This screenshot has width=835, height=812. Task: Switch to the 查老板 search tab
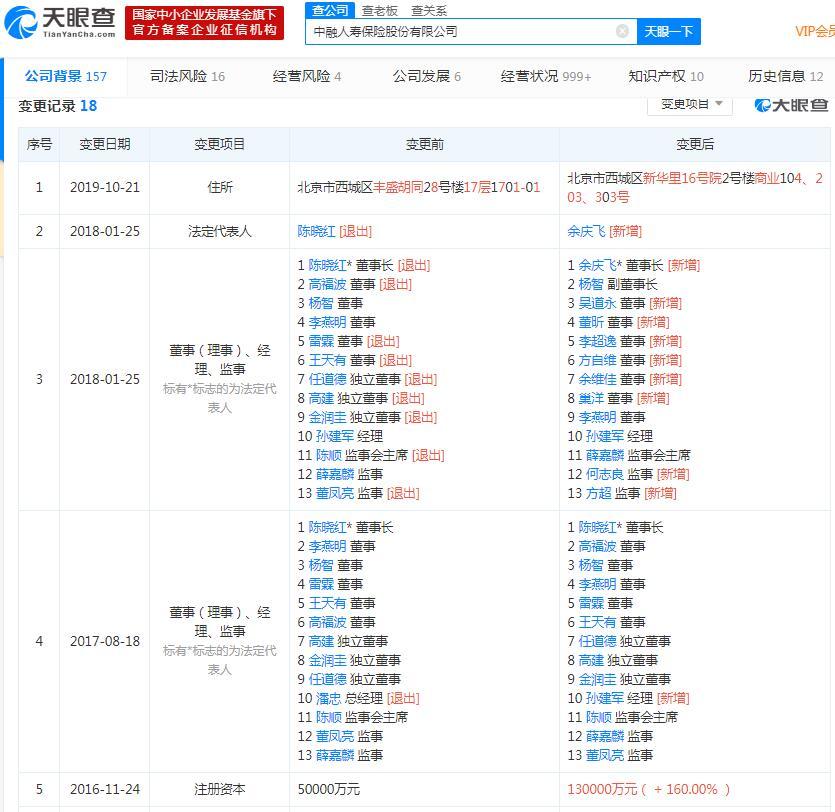click(380, 11)
